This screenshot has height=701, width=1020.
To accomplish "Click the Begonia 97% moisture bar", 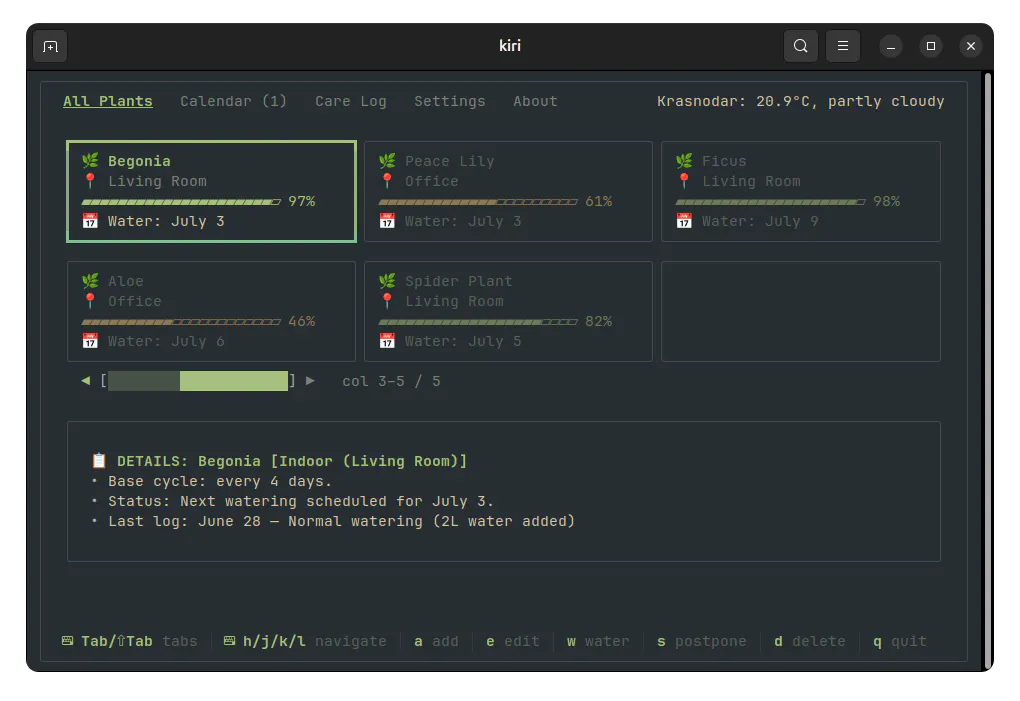I will tap(181, 202).
